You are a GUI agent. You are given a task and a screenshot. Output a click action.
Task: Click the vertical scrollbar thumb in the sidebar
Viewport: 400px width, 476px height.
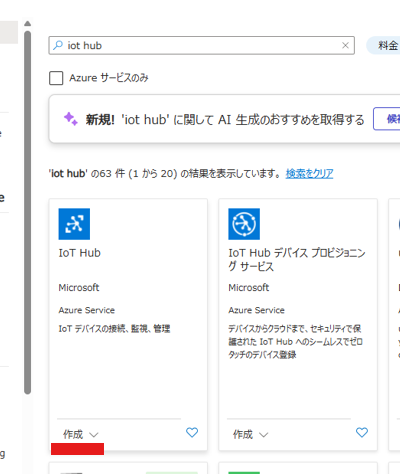click(x=28, y=213)
